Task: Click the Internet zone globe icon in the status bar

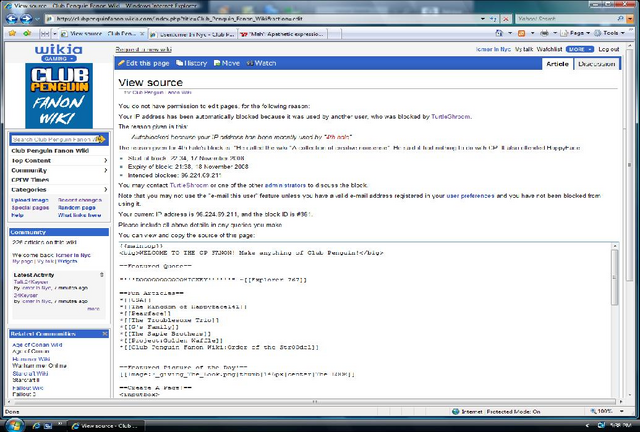Action: pyautogui.click(x=456, y=412)
